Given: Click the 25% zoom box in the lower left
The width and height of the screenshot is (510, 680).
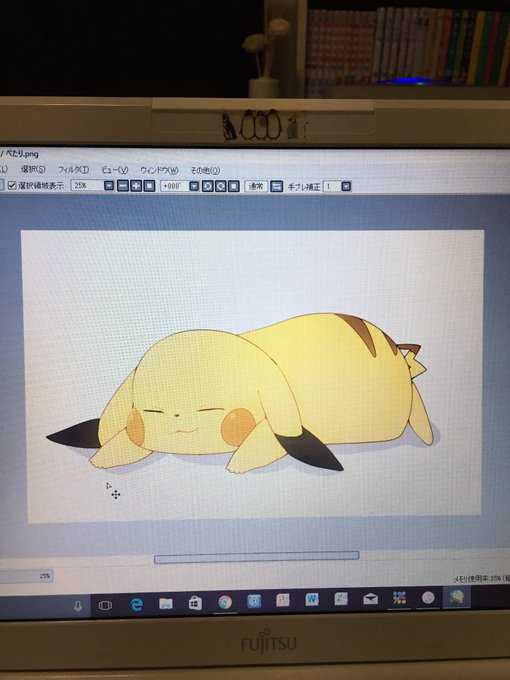Looking at the screenshot, I should pyautogui.click(x=26, y=576).
